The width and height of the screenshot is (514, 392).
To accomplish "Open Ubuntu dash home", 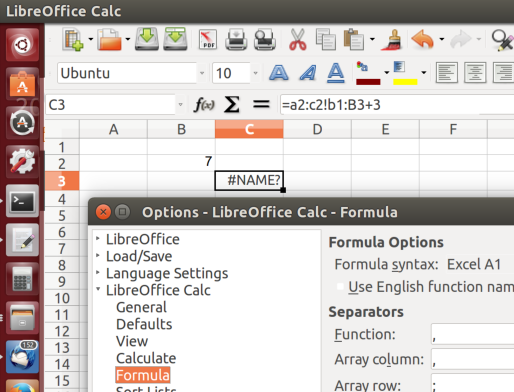I will coord(22,45).
